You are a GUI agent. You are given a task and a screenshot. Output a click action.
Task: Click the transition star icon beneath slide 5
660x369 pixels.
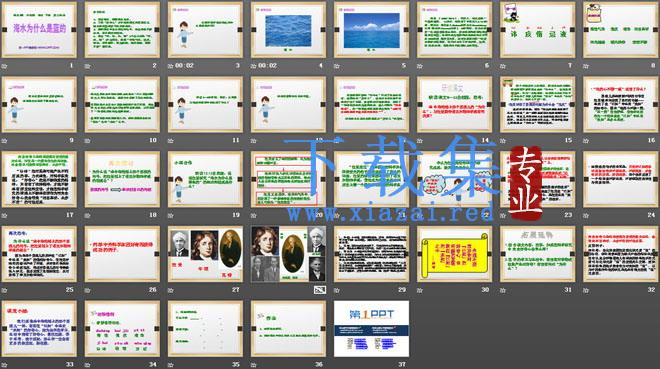coord(337,66)
